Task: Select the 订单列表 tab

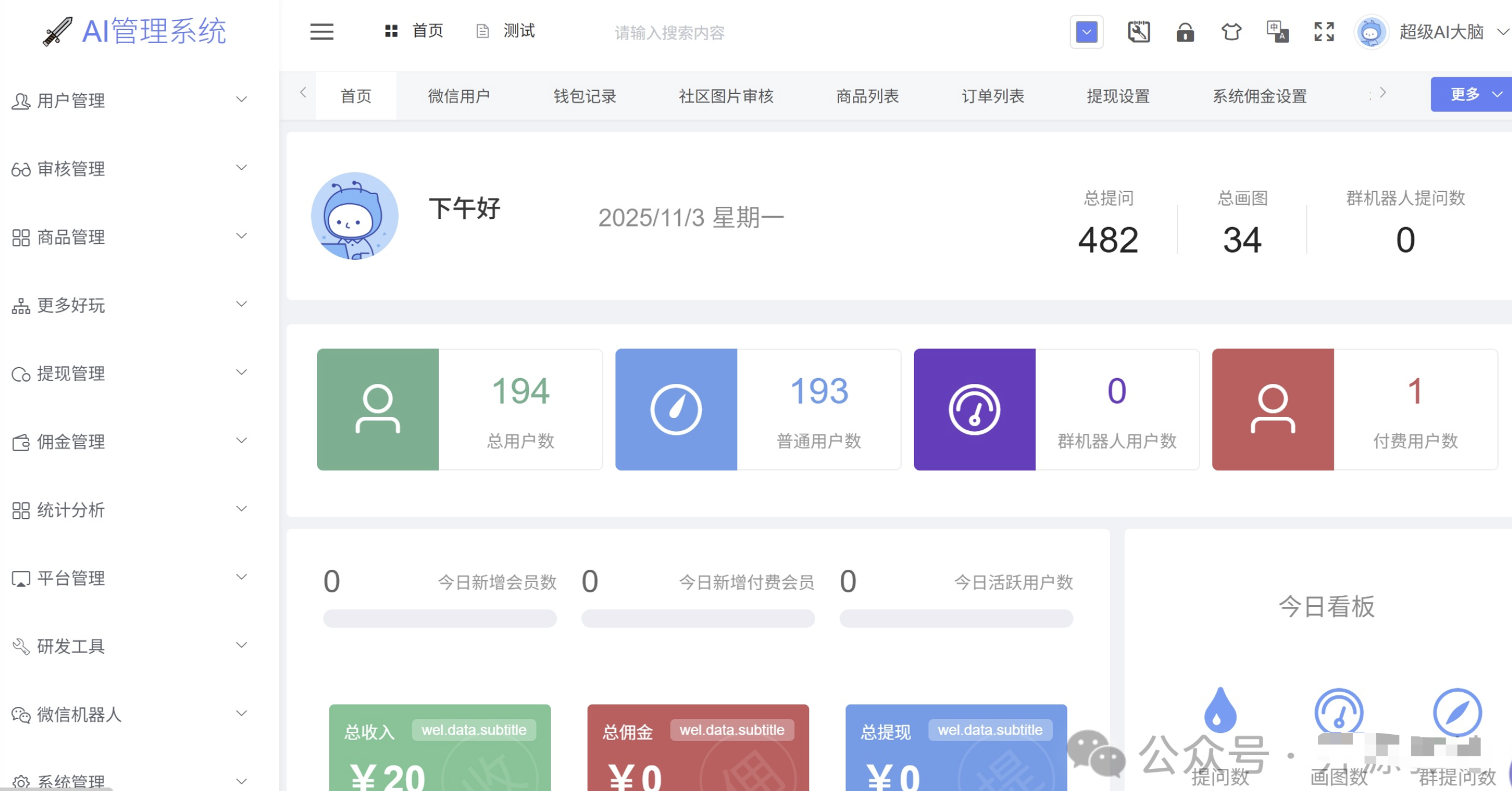Action: (993, 96)
